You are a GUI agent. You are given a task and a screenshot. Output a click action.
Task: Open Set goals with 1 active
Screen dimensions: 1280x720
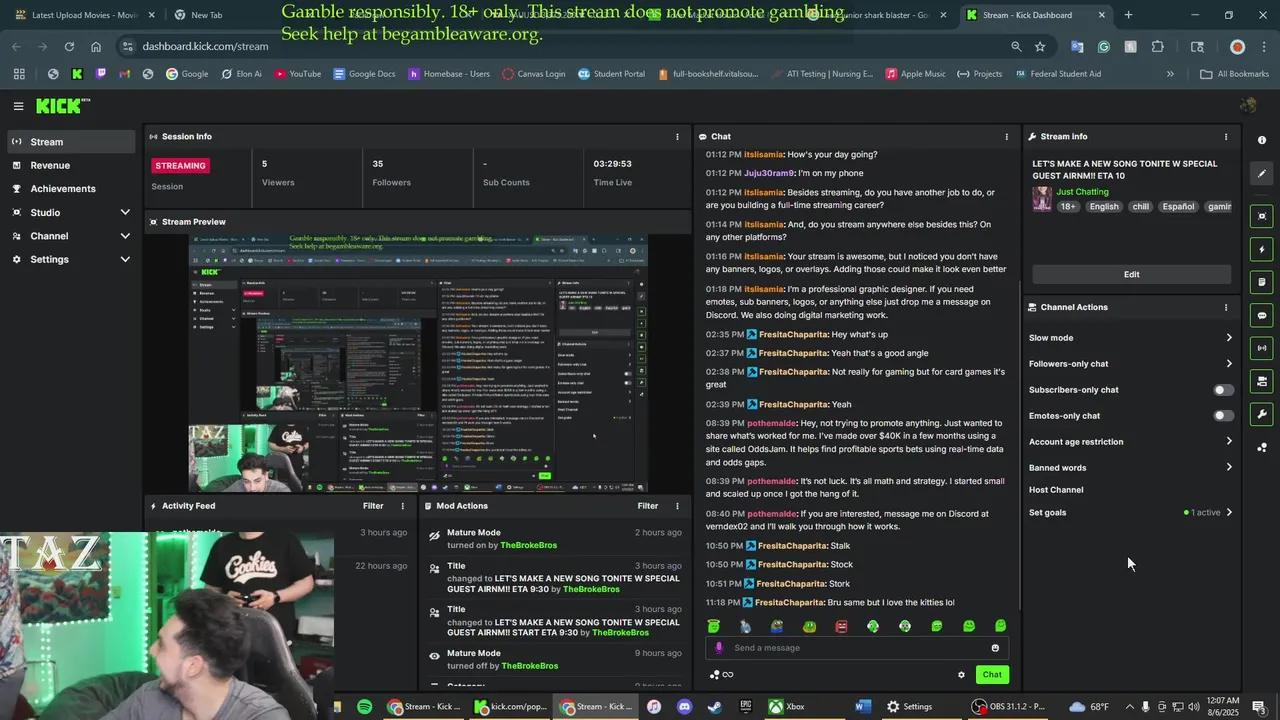click(x=1131, y=512)
